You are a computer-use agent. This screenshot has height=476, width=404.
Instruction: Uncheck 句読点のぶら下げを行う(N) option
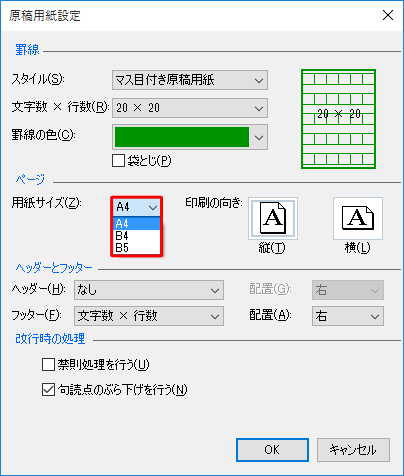[x=48, y=389]
